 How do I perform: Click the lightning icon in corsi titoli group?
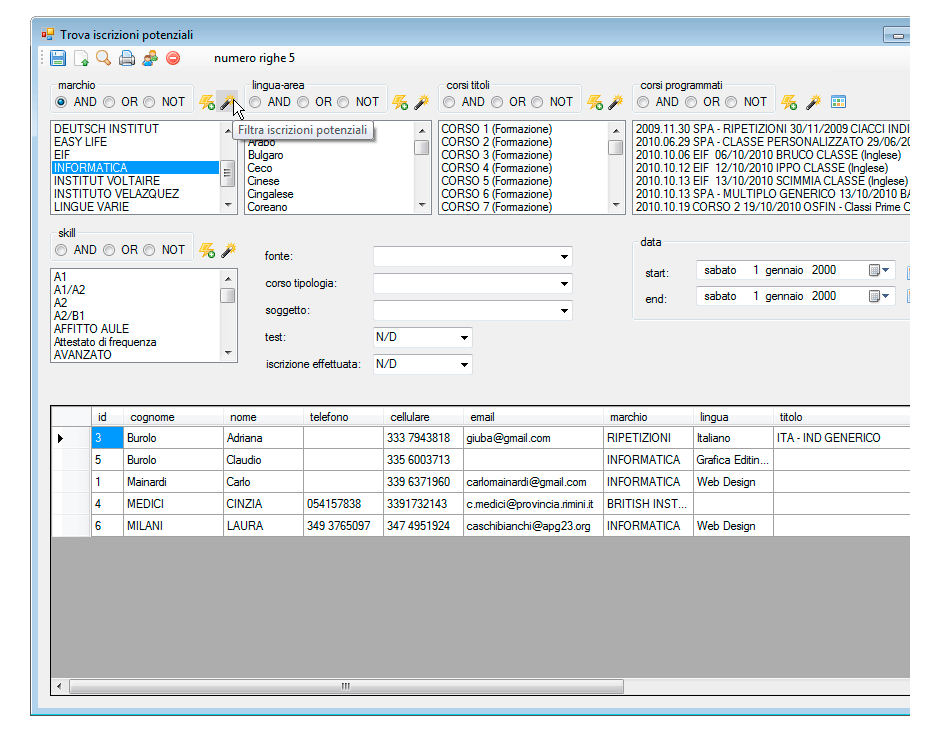pyautogui.click(x=595, y=102)
